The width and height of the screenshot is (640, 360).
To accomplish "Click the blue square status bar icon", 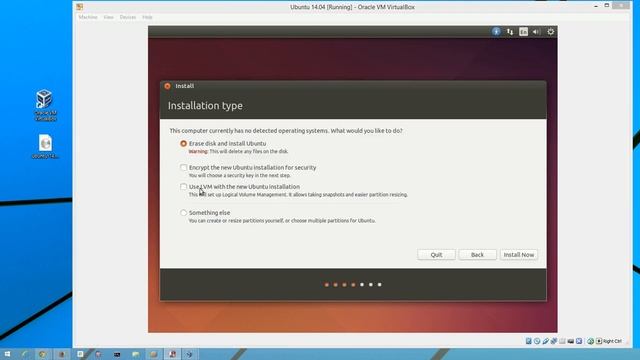I will click(579, 341).
